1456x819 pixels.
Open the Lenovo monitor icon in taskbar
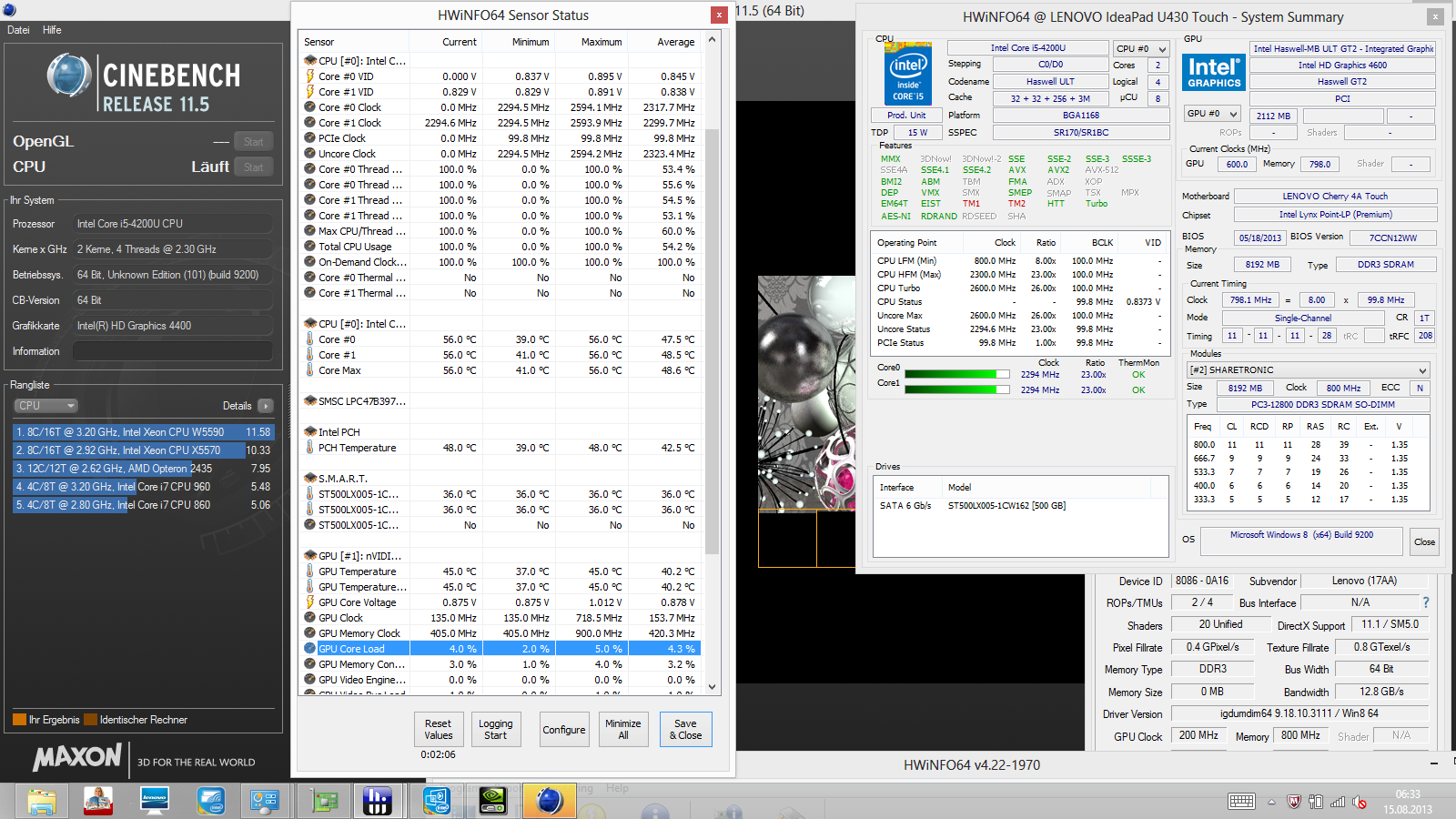pos(155,801)
